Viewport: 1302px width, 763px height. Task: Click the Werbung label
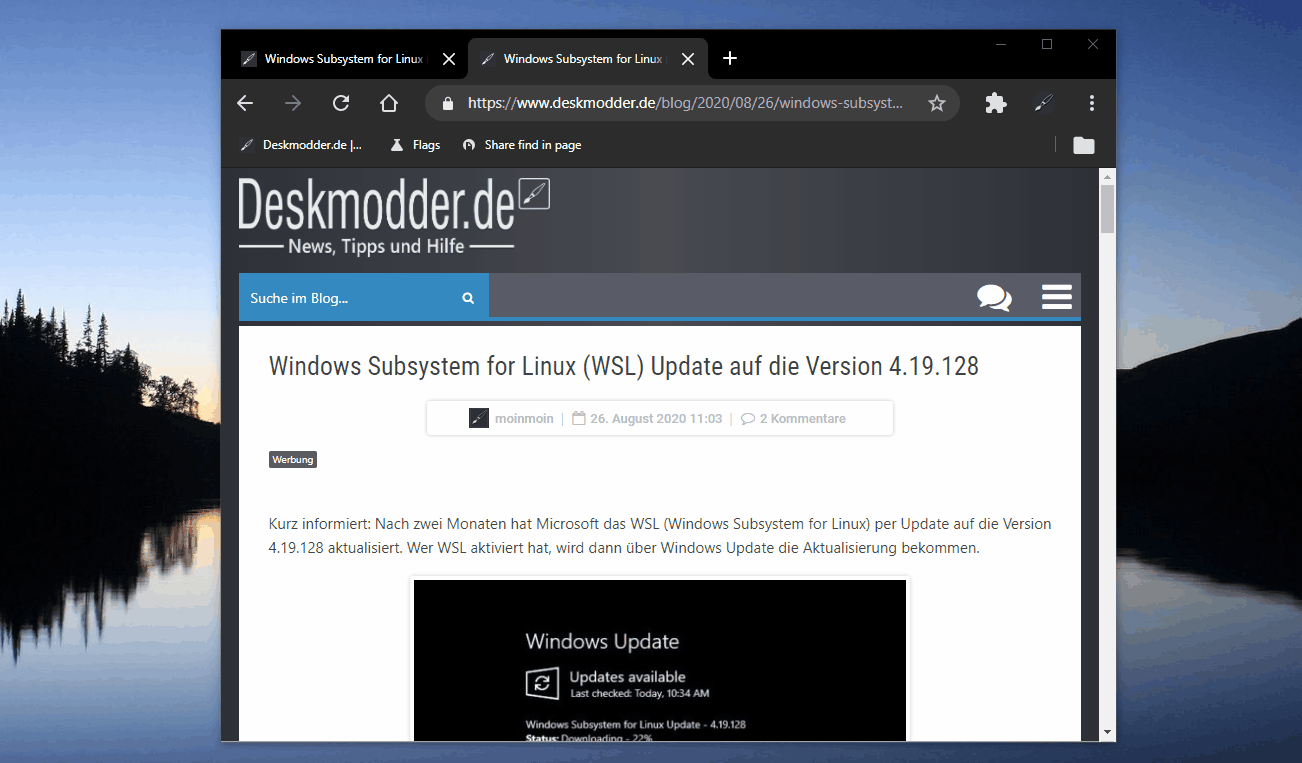(x=293, y=460)
